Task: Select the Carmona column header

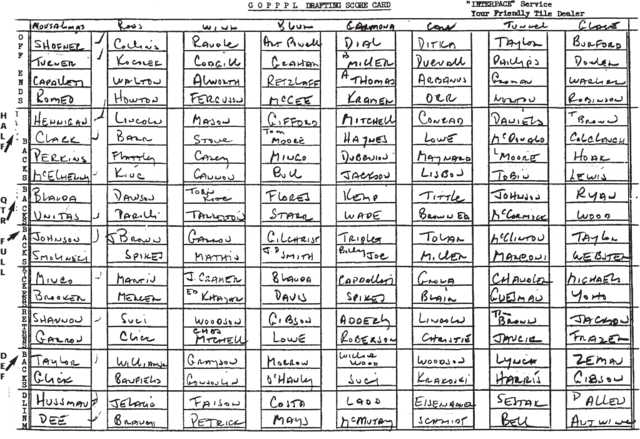Action: click(x=371, y=27)
